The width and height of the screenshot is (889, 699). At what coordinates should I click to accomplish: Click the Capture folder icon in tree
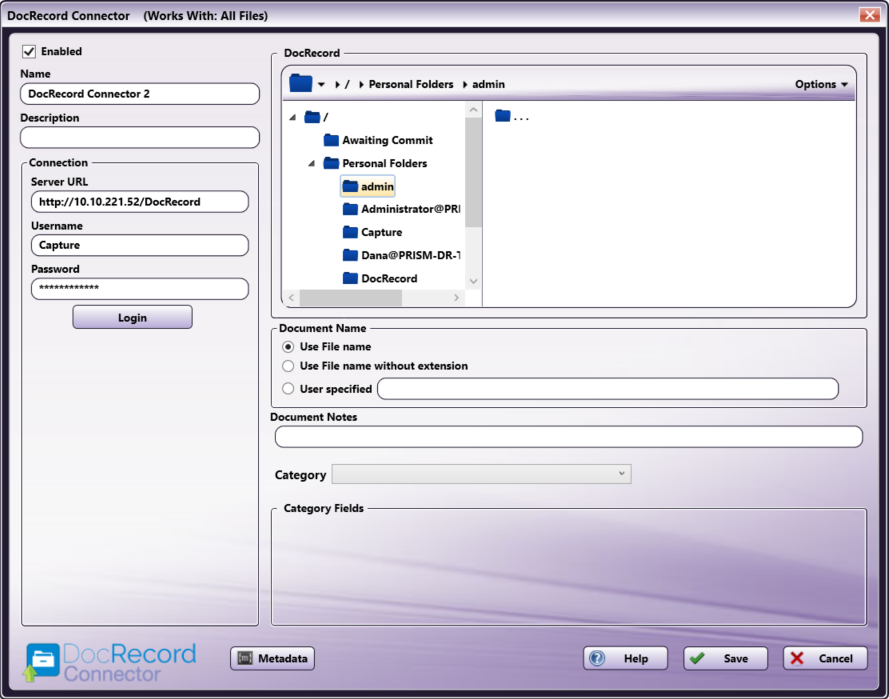pos(350,232)
